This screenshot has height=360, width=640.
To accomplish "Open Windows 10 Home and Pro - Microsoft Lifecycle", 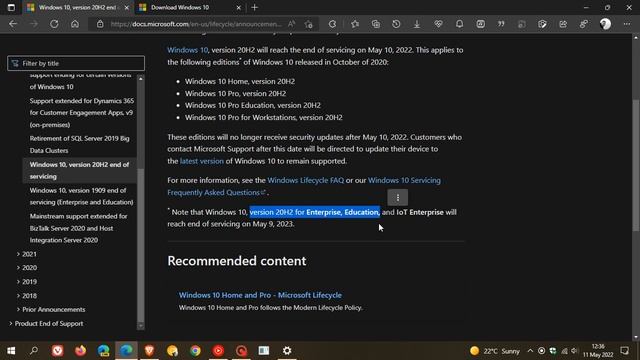I will point(260,295).
